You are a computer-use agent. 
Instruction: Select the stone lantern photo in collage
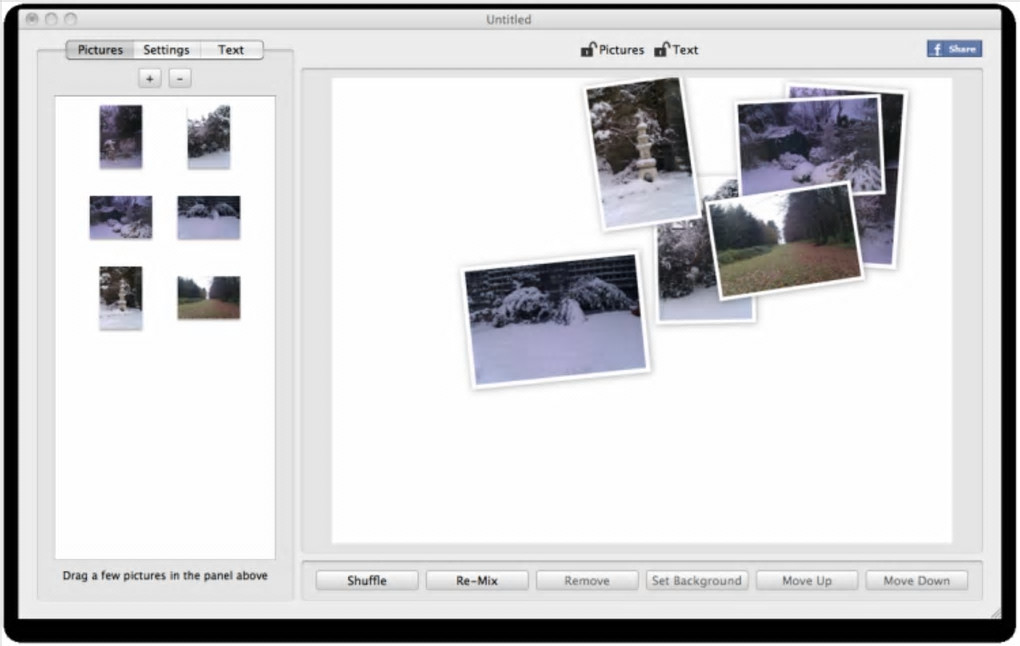coord(642,154)
